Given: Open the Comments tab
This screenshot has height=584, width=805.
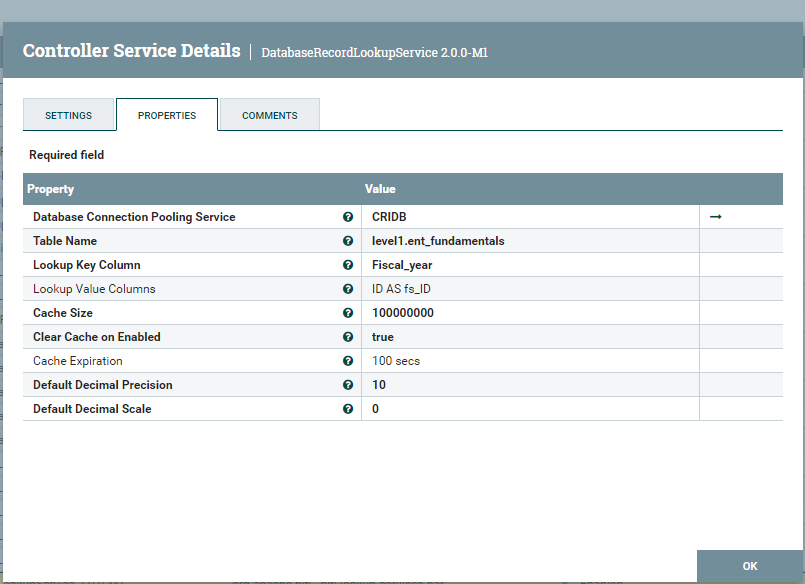Looking at the screenshot, I should [270, 115].
